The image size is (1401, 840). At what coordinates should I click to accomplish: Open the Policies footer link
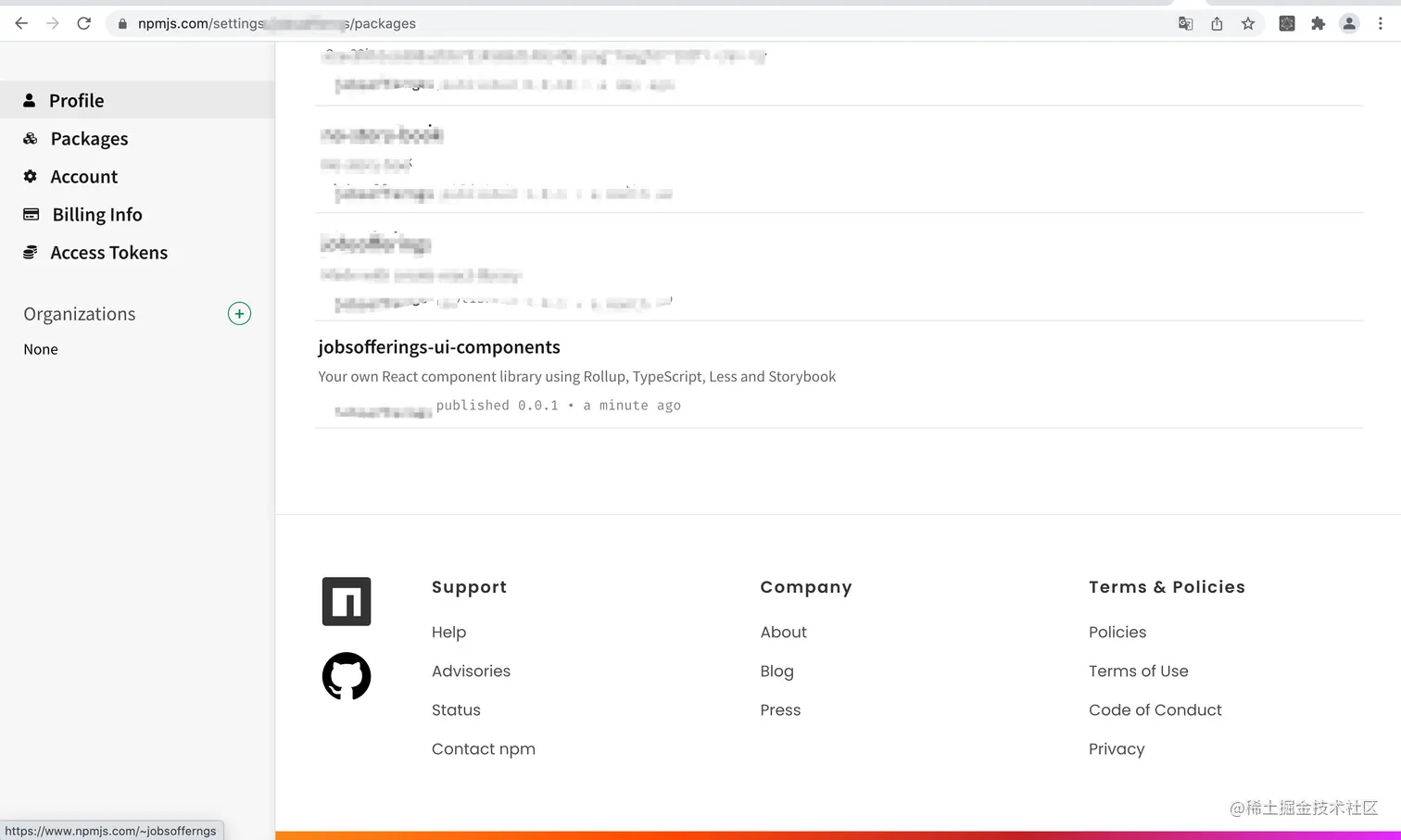tap(1117, 632)
